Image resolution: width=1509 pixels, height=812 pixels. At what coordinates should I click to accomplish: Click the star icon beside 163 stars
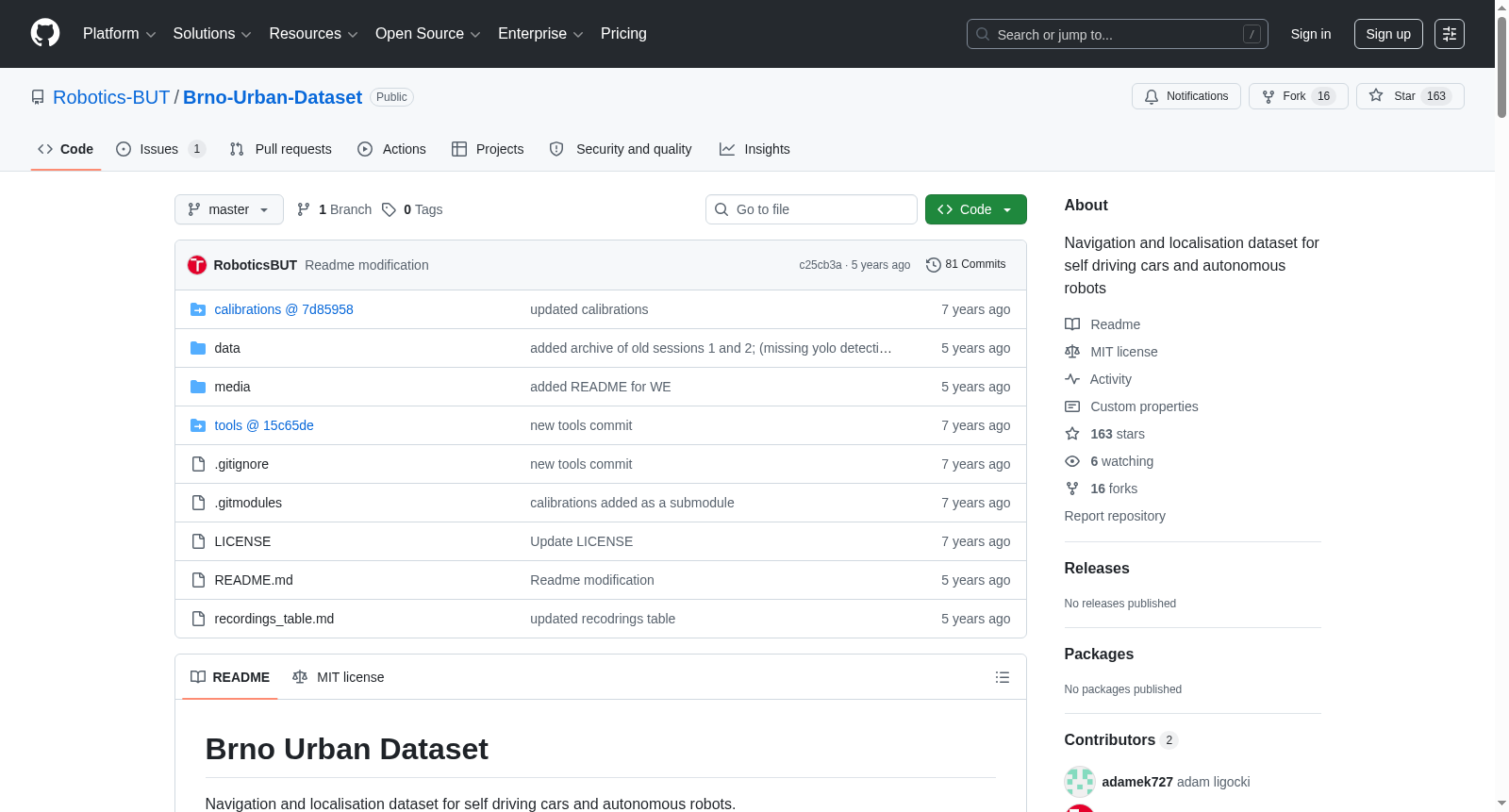1072,434
